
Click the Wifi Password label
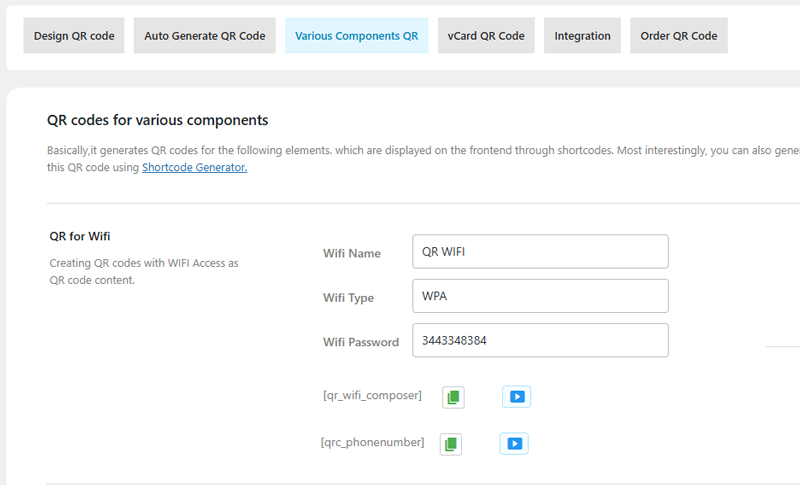tap(360, 342)
